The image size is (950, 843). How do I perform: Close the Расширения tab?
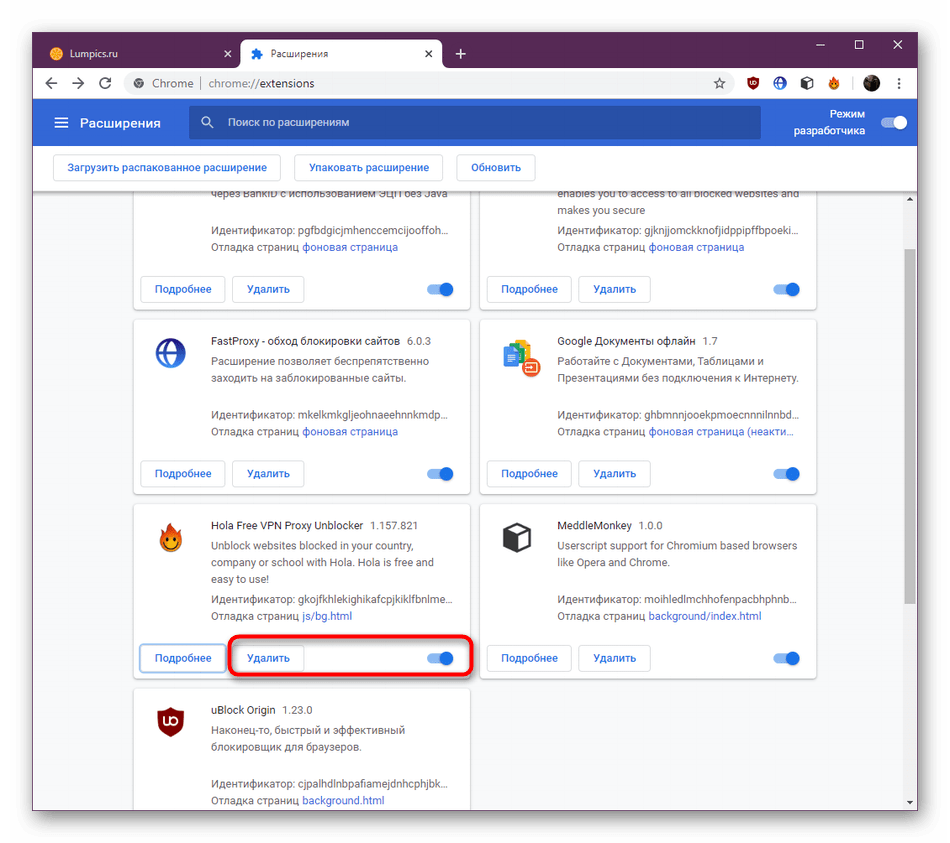428,54
